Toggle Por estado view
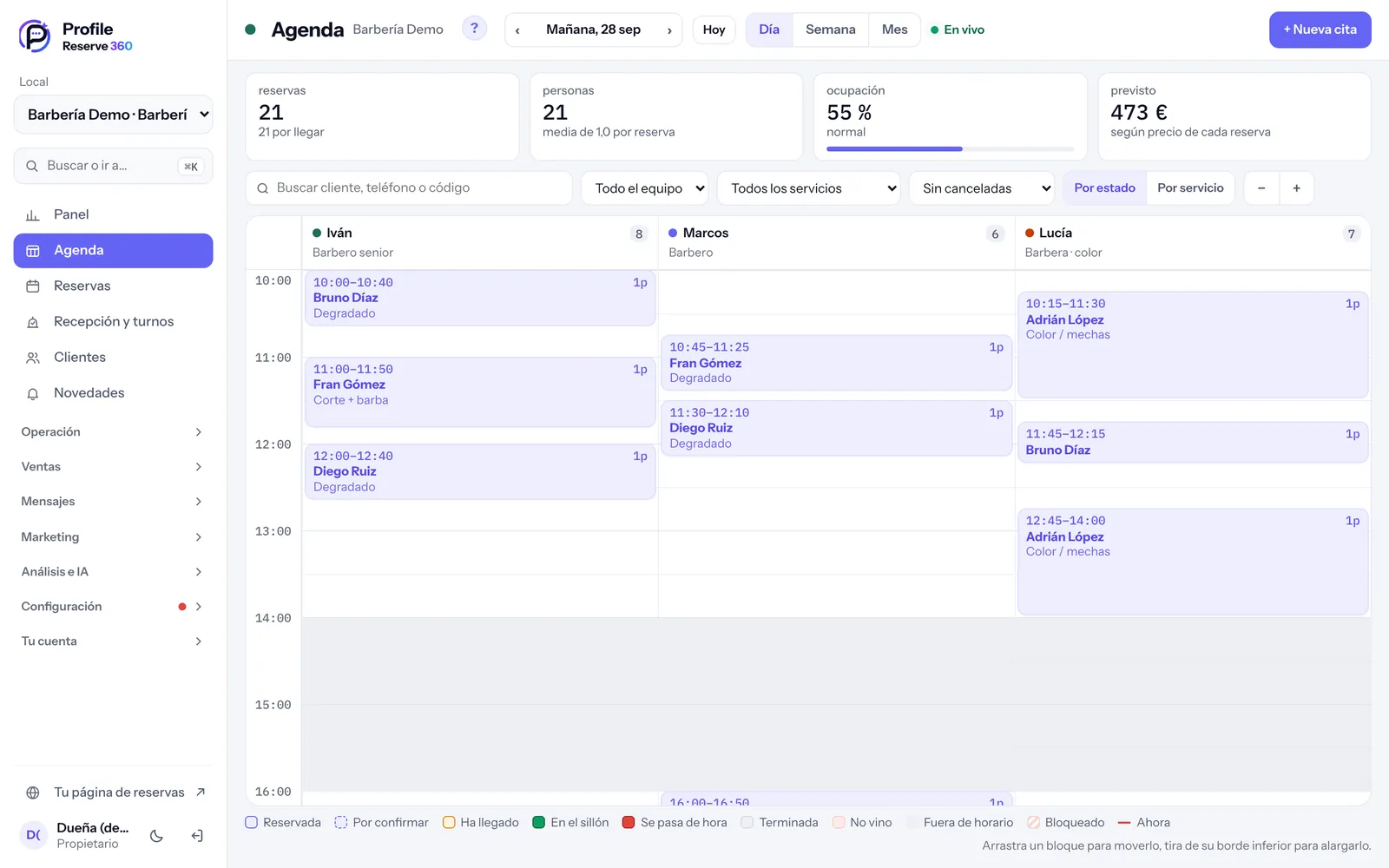This screenshot has height=868, width=1389. pyautogui.click(x=1104, y=188)
